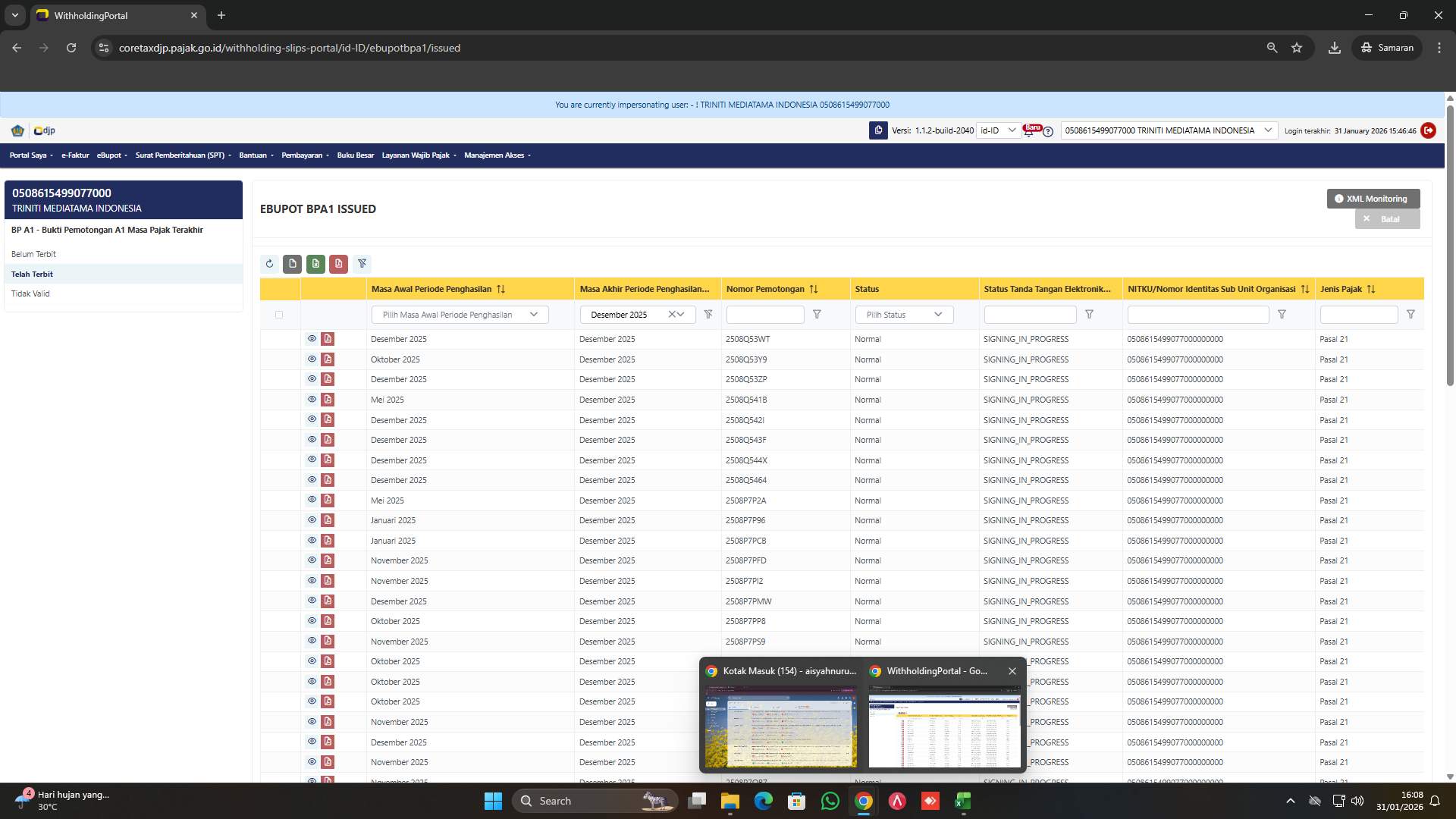Toggle the select-all checkbox in the header row
This screenshot has height=819, width=1456.
coord(279,314)
